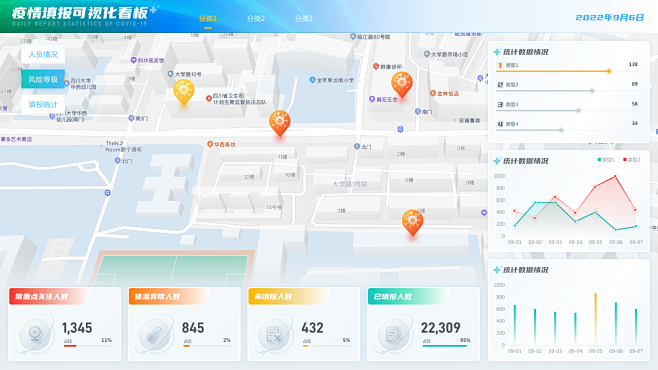Screen dimensions: 658x370
Task: Click the 大学路10号 location icon
Action: pyautogui.click(x=170, y=74)
